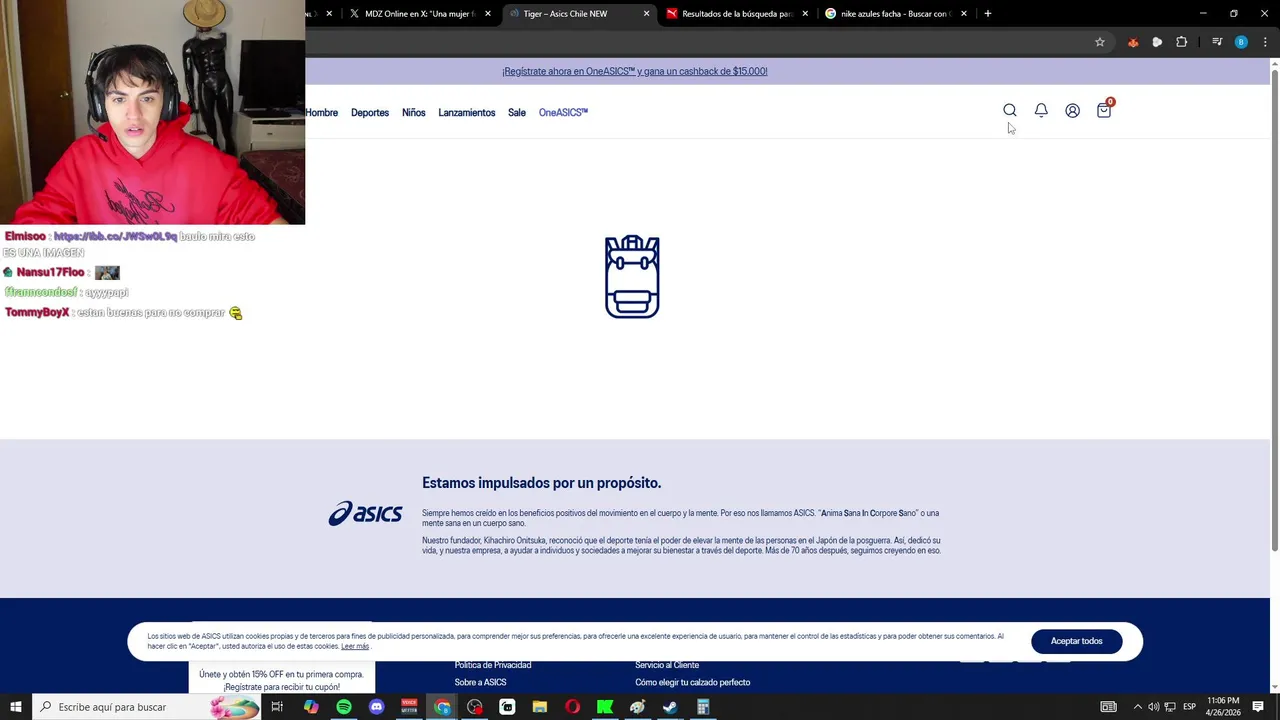Screen dimensions: 1280x720
Task: Close the MDZ Online en X tab
Action: click(488, 14)
